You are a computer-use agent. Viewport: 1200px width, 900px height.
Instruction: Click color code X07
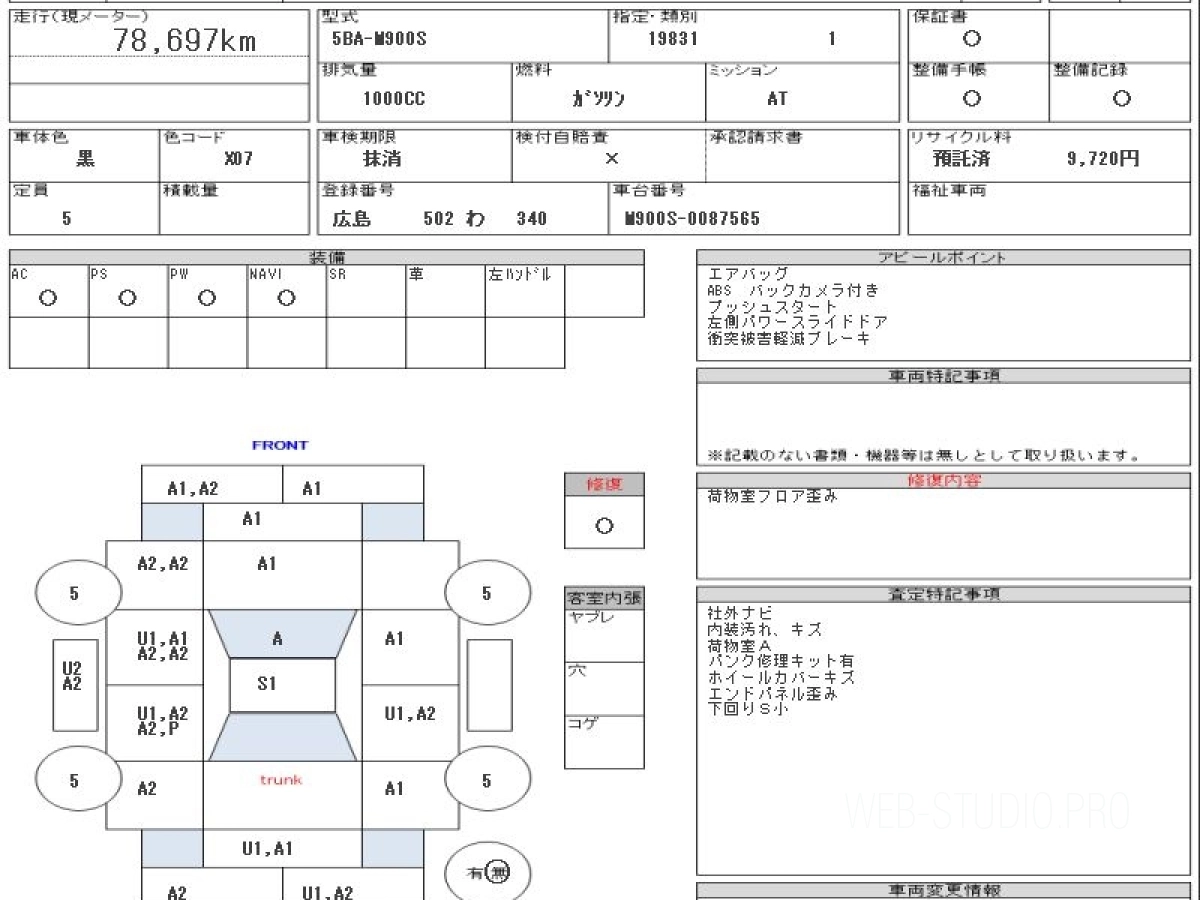(x=238, y=159)
